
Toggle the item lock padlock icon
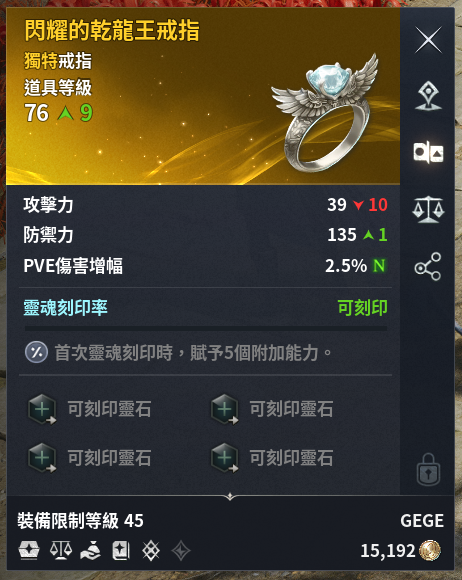pos(428,469)
